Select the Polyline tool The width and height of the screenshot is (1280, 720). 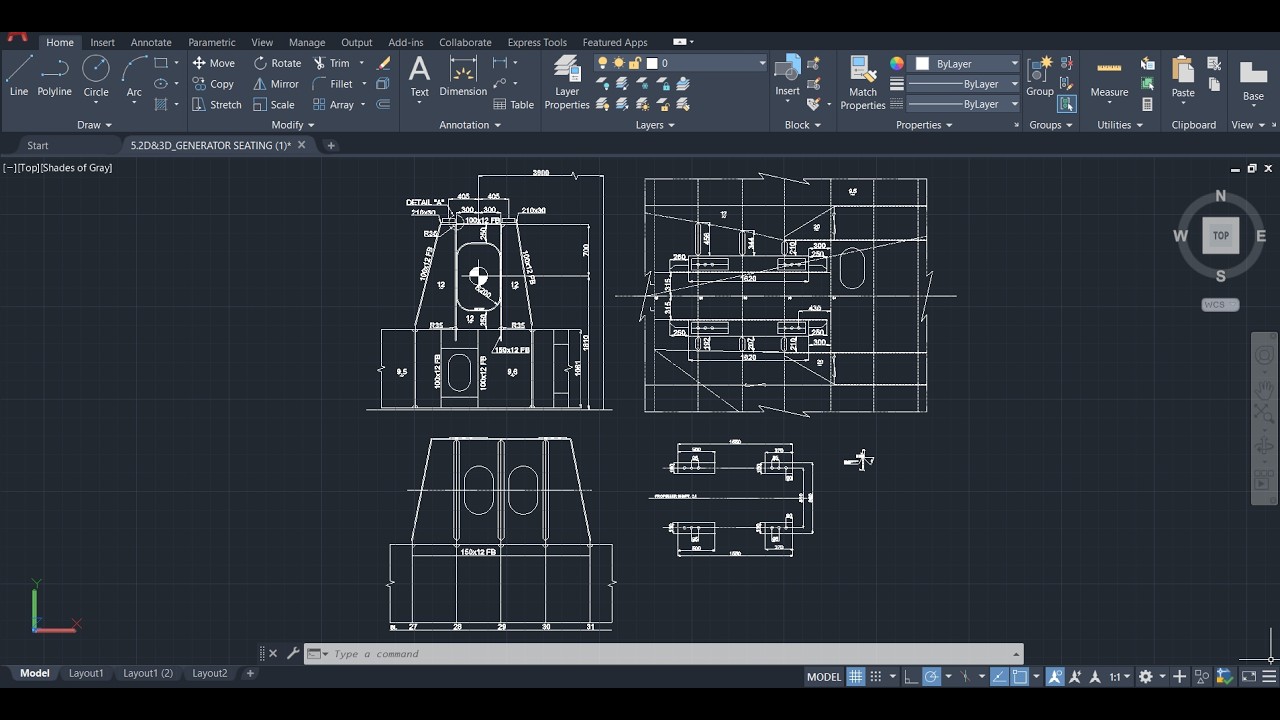[54, 77]
